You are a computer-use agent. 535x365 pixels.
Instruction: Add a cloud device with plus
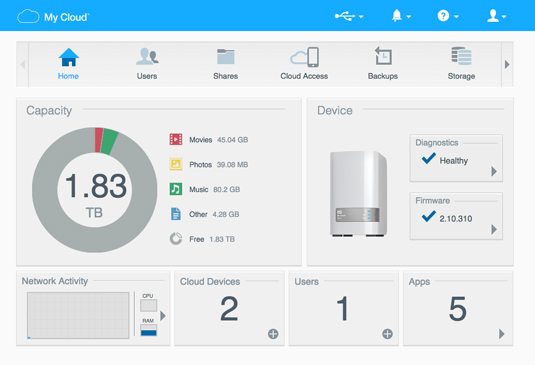coord(273,334)
